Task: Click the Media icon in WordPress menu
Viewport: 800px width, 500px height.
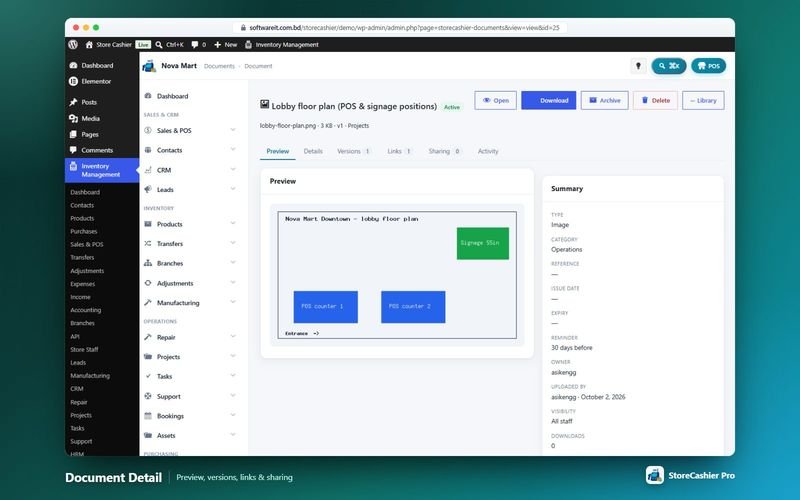Action: click(73, 118)
